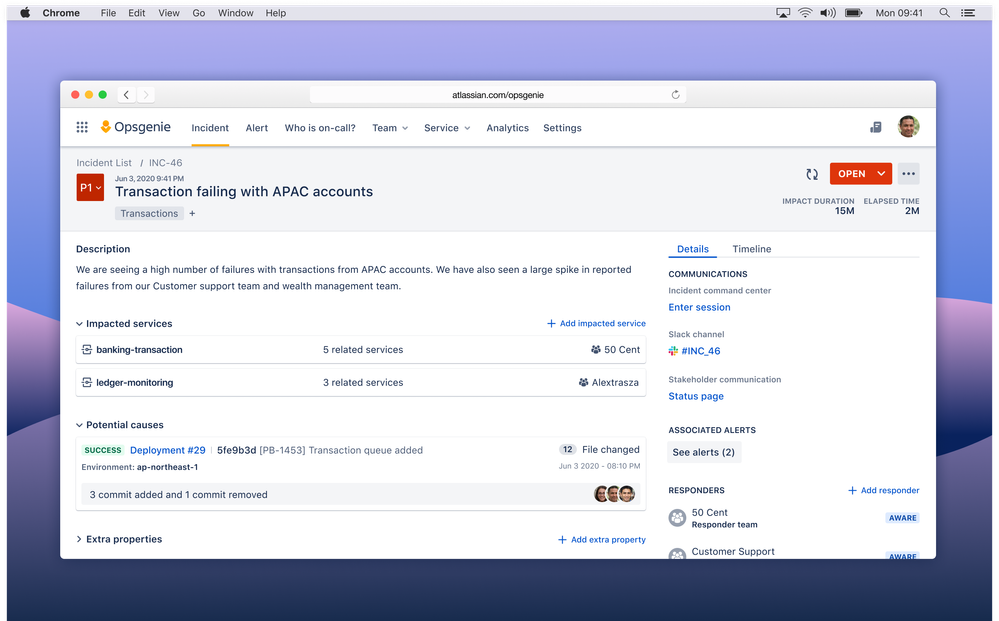999x621 pixels.
Task: Click the committer avatars in Deployment #29
Action: (614, 494)
